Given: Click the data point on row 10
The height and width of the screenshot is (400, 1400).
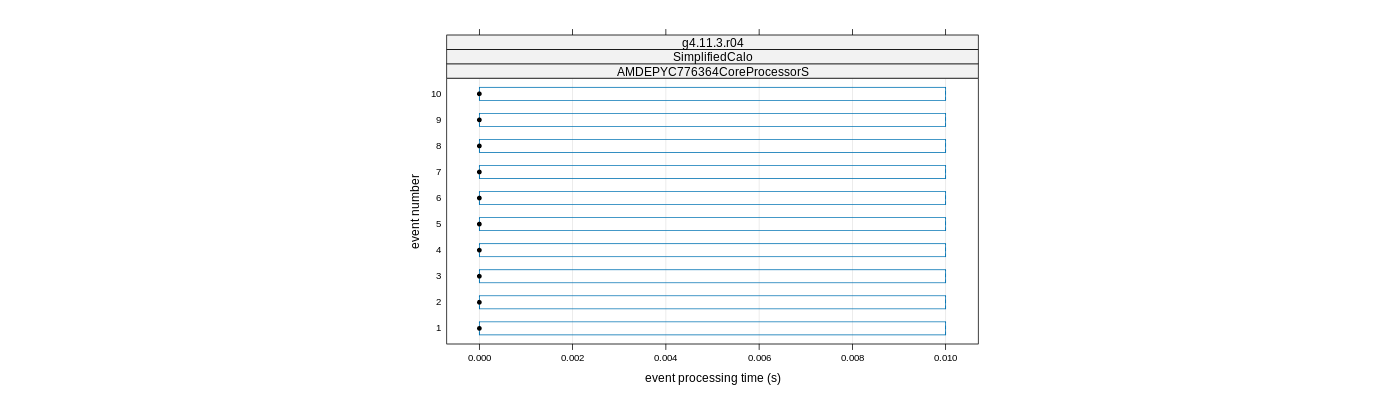Looking at the screenshot, I should pyautogui.click(x=479, y=94).
